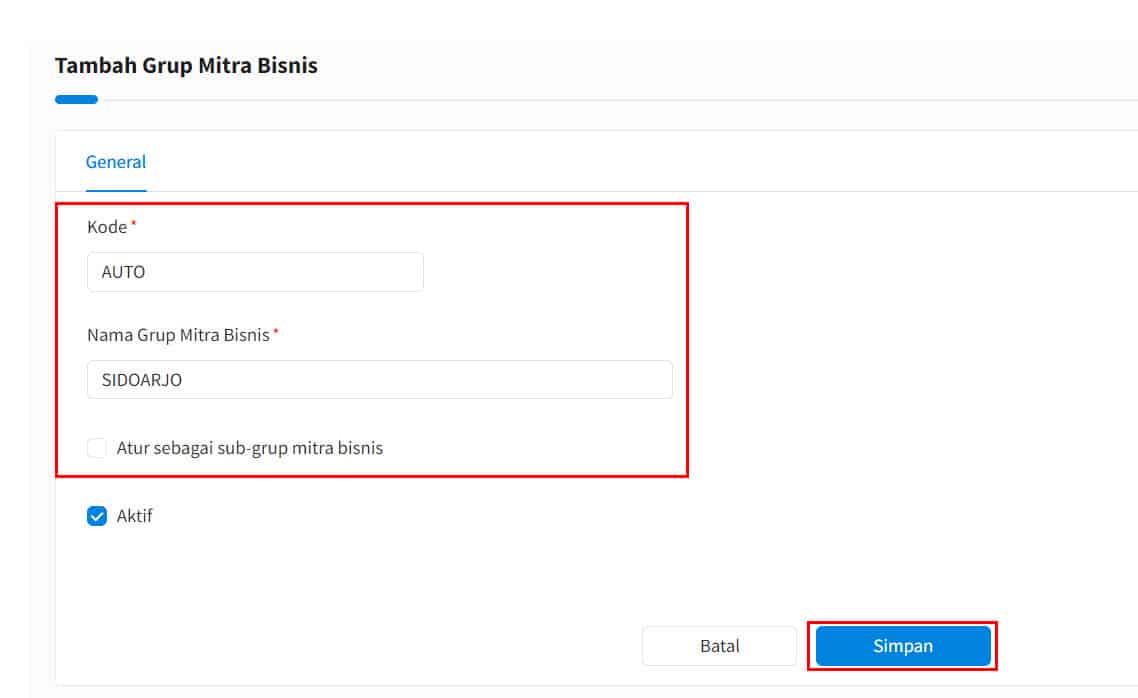This screenshot has height=698, width=1138.
Task: Click the red asterisk next to Kode
Action: click(134, 223)
